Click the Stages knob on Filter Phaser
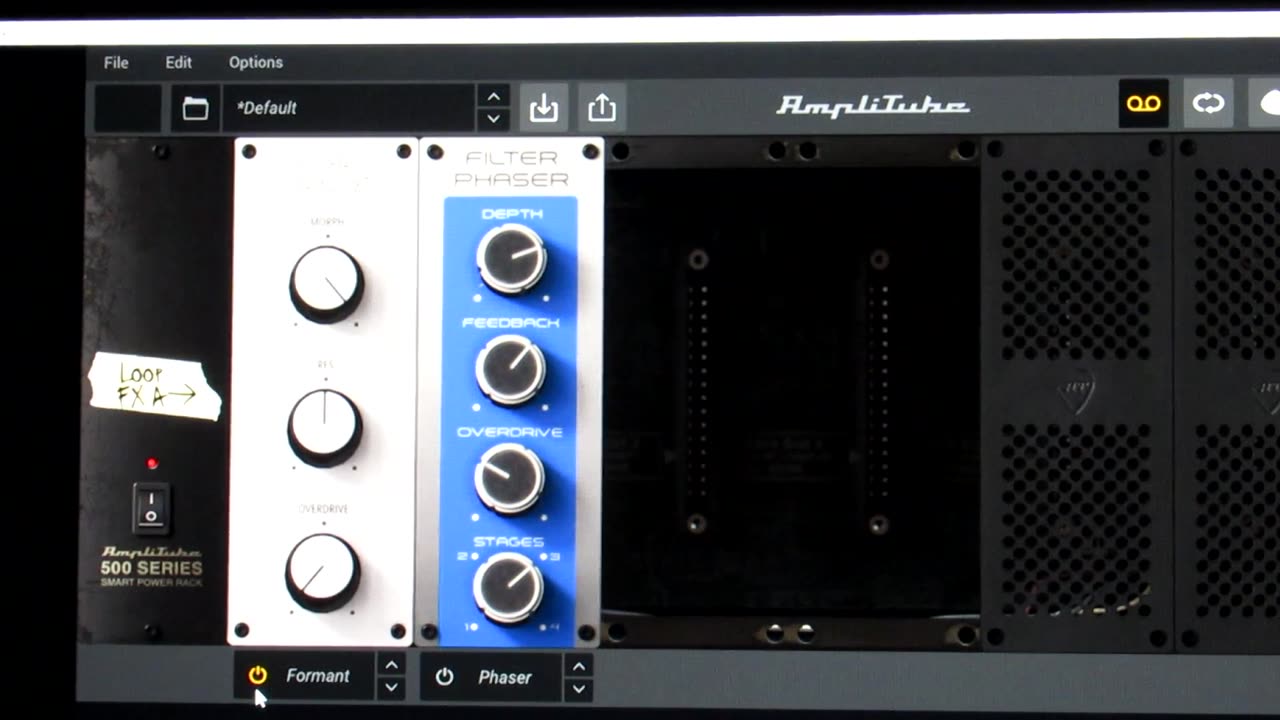 click(x=508, y=587)
